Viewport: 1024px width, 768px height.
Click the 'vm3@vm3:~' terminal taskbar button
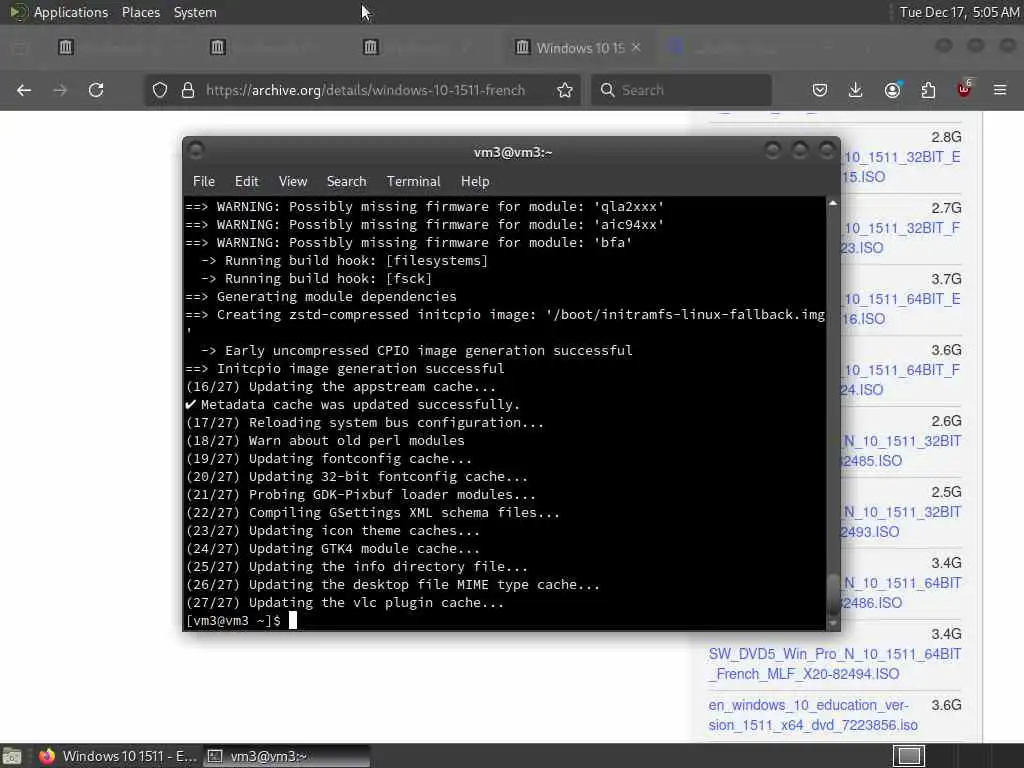[x=286, y=756]
